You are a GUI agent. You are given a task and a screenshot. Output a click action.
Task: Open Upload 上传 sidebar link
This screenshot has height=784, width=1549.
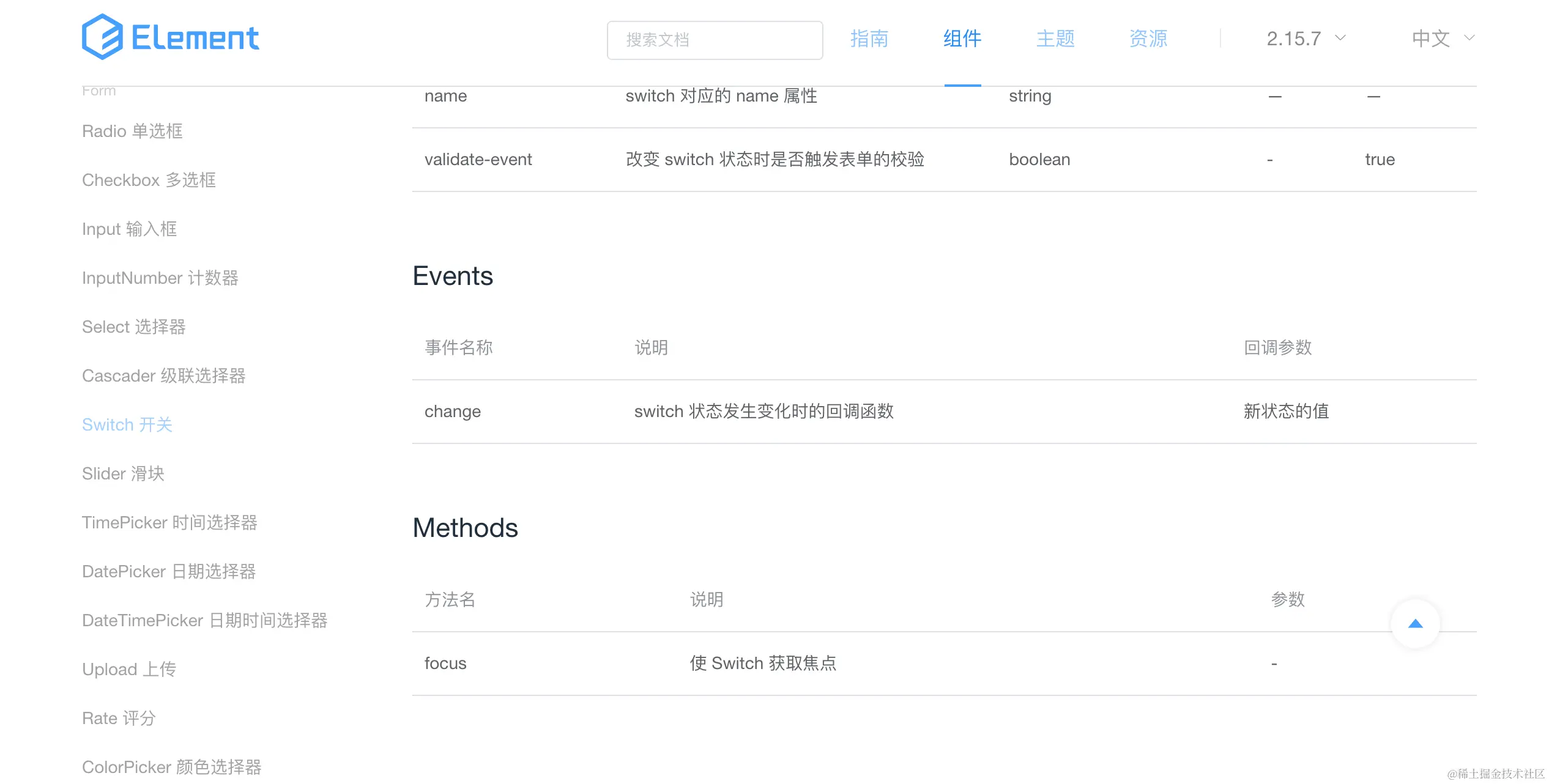pos(128,669)
